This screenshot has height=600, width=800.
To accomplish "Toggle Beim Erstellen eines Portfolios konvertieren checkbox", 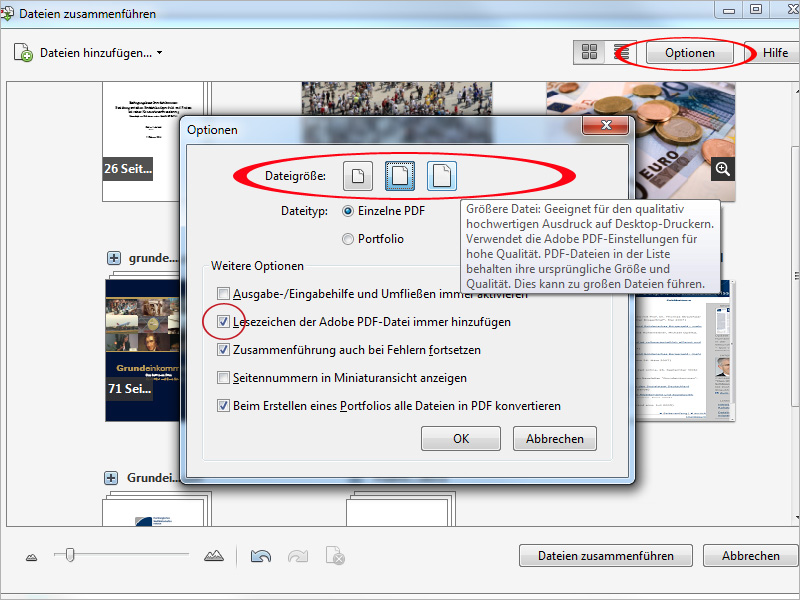I will pyautogui.click(x=223, y=406).
